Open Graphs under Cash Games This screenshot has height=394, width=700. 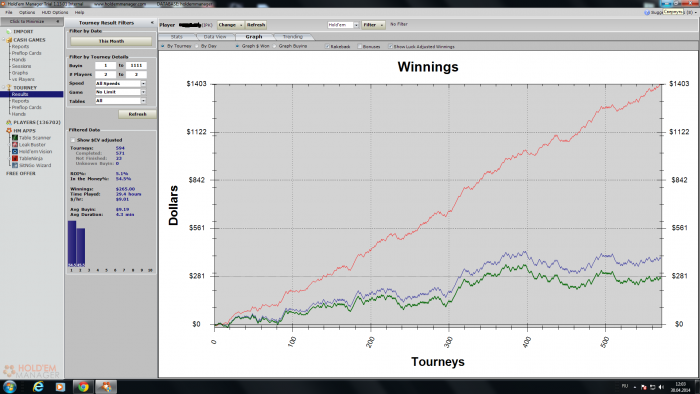coord(20,73)
